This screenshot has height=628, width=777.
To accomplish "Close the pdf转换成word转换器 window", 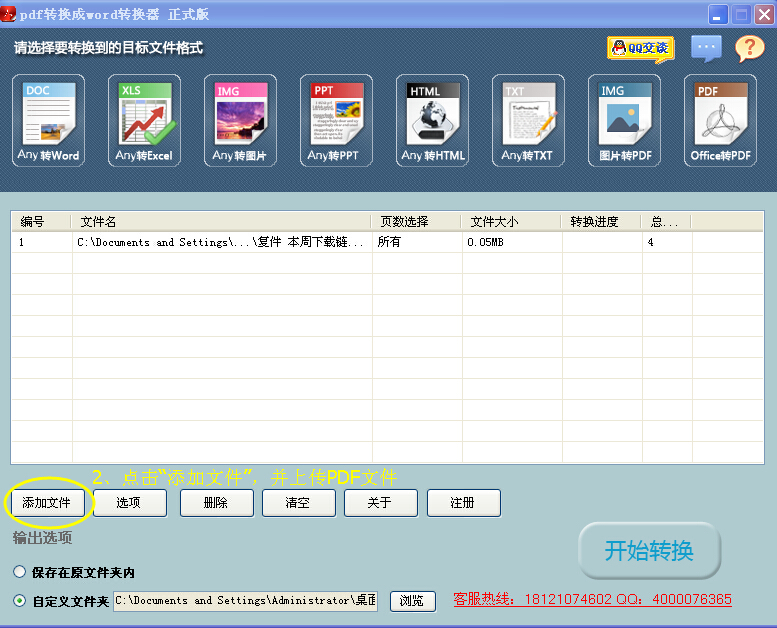I will [765, 14].
